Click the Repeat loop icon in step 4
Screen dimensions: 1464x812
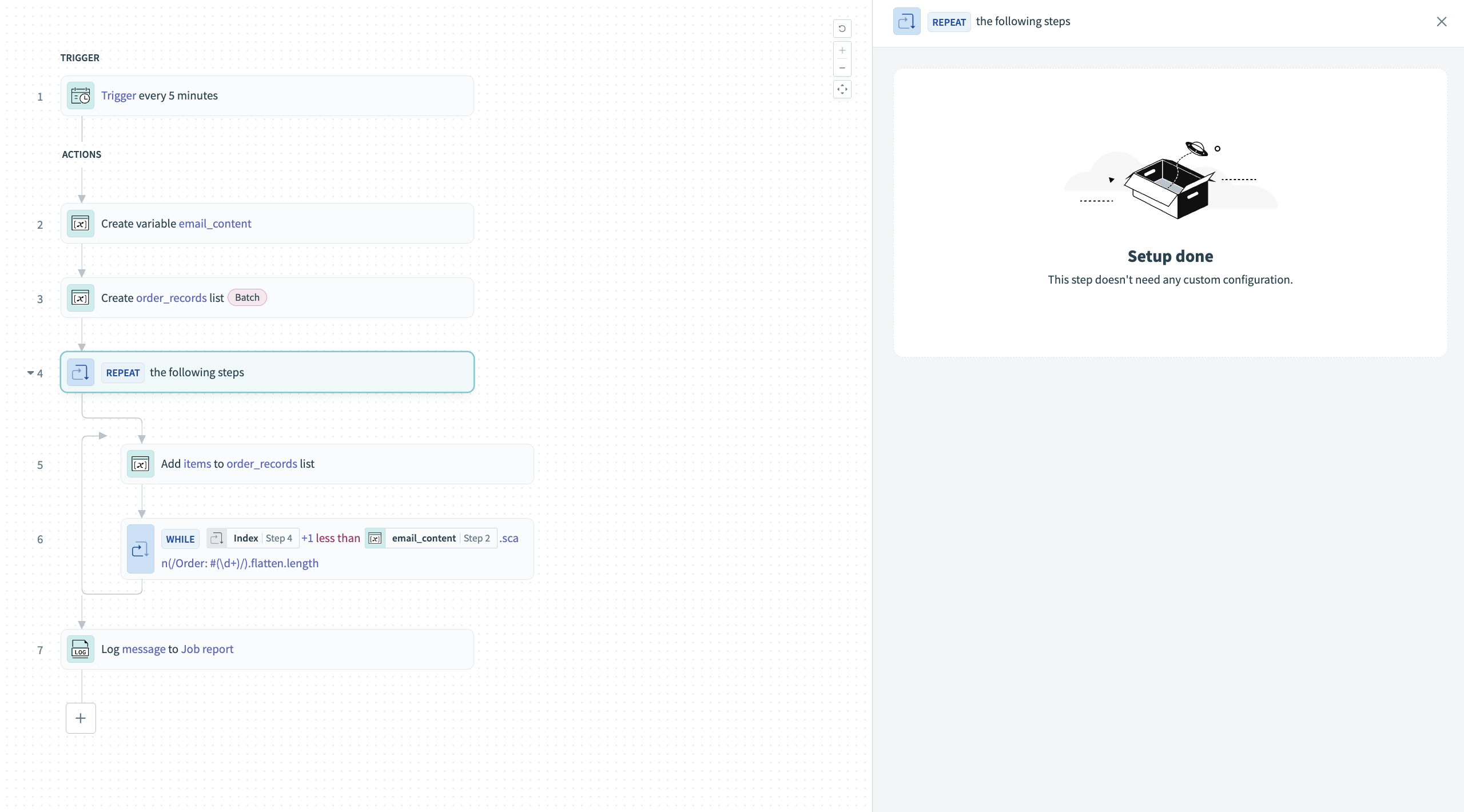[x=81, y=372]
